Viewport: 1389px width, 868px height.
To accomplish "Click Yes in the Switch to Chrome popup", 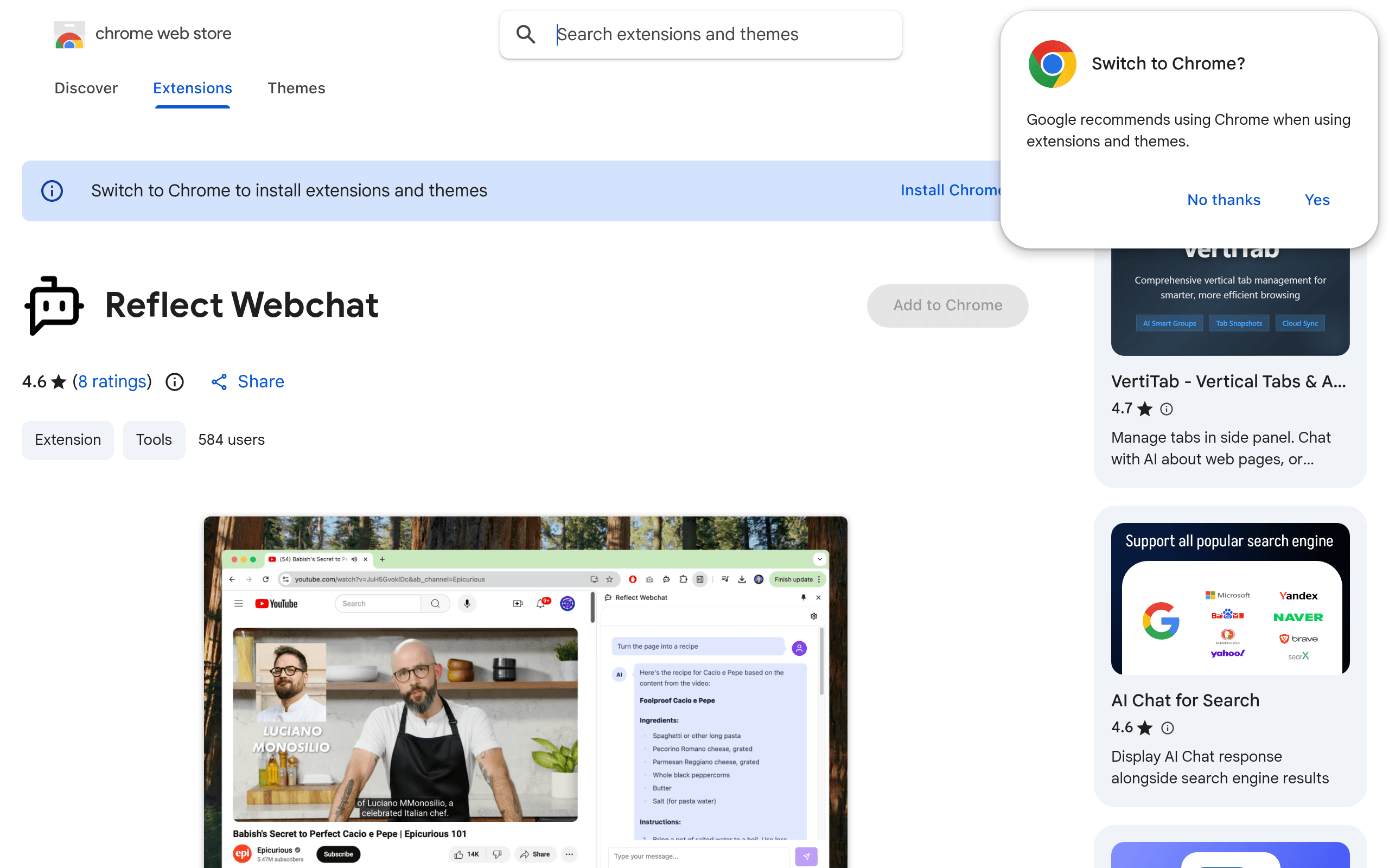I will pos(1317,200).
